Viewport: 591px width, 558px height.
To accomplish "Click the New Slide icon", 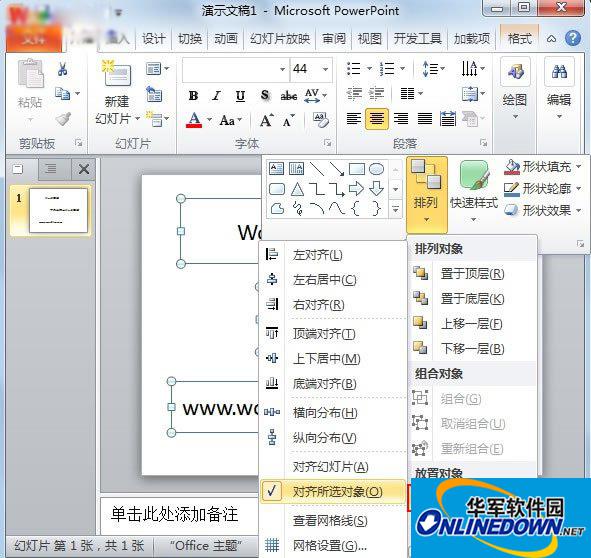I will [117, 73].
